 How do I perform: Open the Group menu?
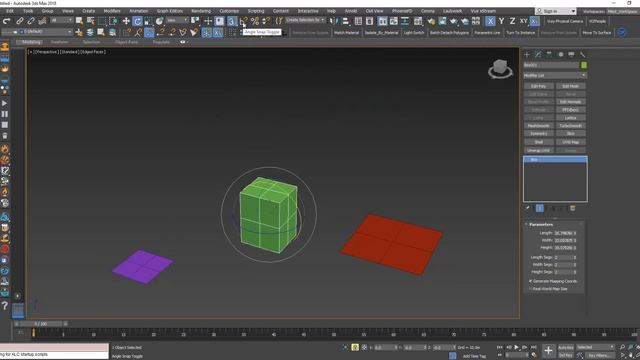click(x=47, y=11)
